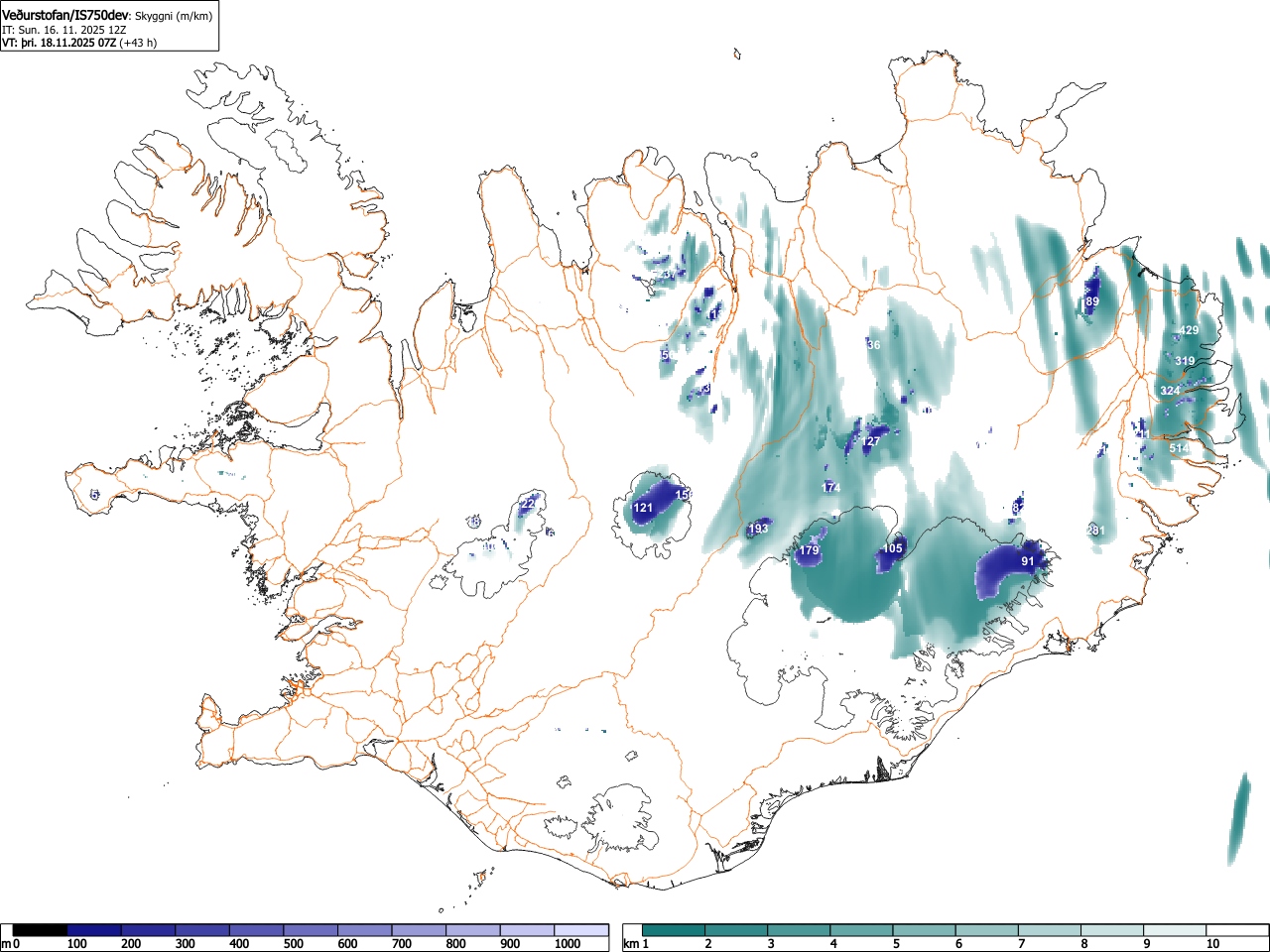1270x952 pixels.
Task: Click the 9–10 km lightest legend swatch
Action: click(x=1175, y=930)
